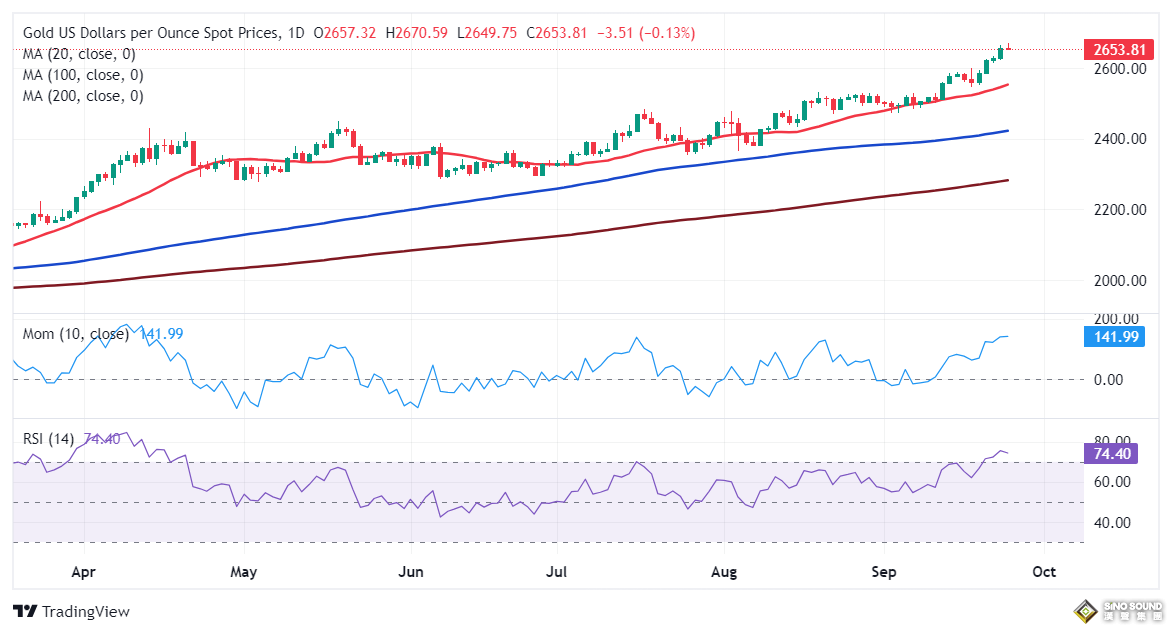Click the 2400.00 price axis label
The height and width of the screenshot is (633, 1172).
(1118, 139)
